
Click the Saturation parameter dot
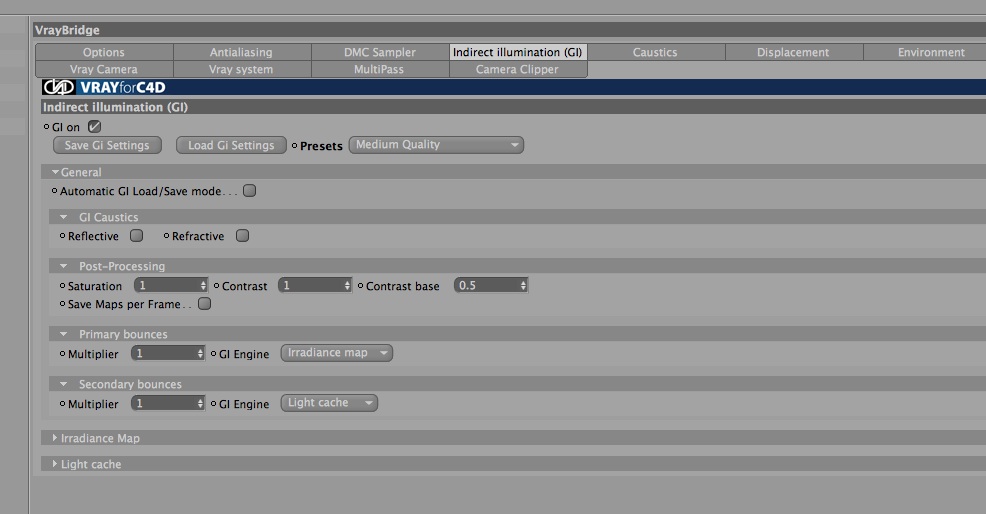[62, 286]
